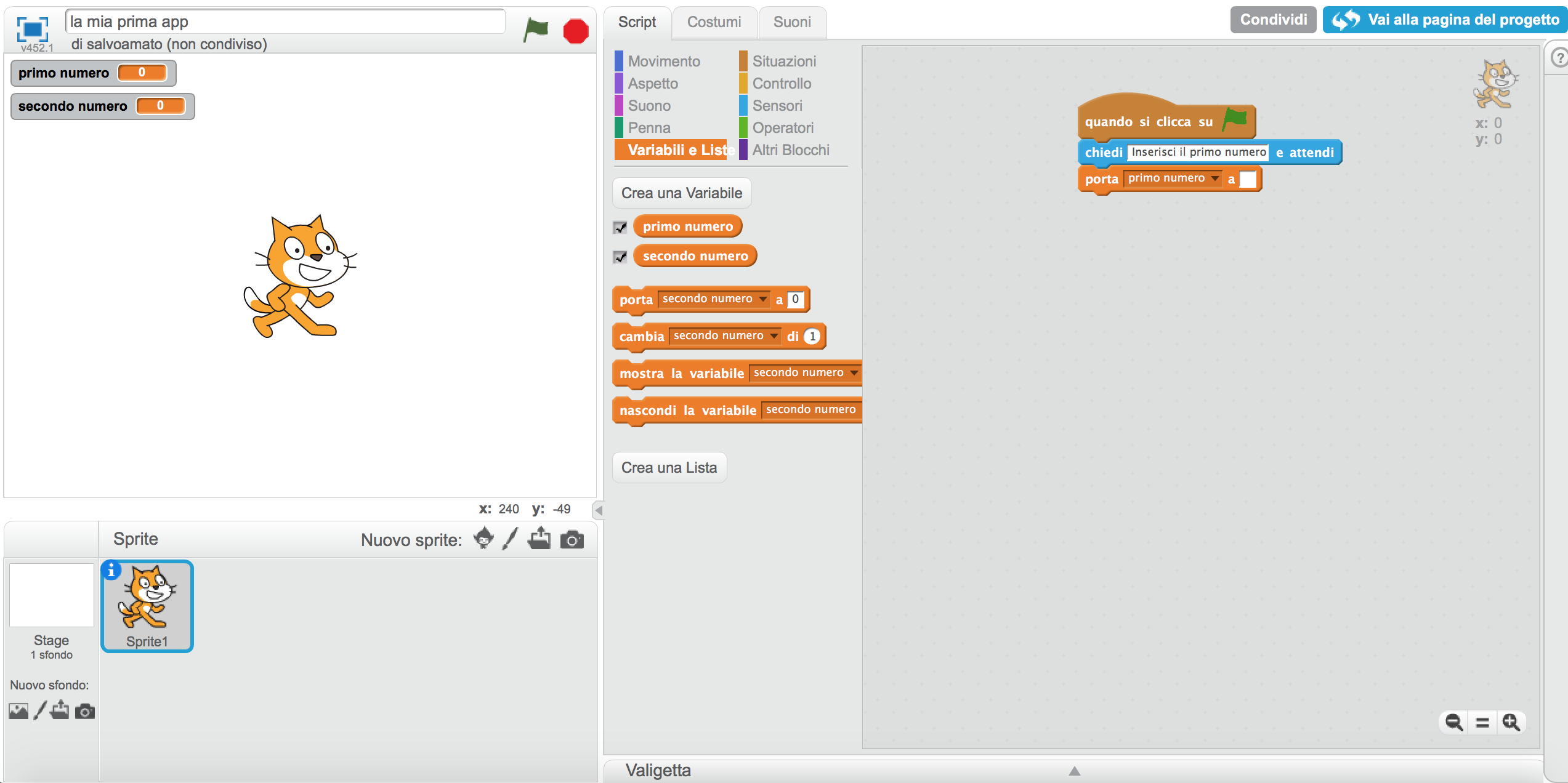
Task: Toggle secondo numero variable monitor checkbox
Action: (x=620, y=257)
